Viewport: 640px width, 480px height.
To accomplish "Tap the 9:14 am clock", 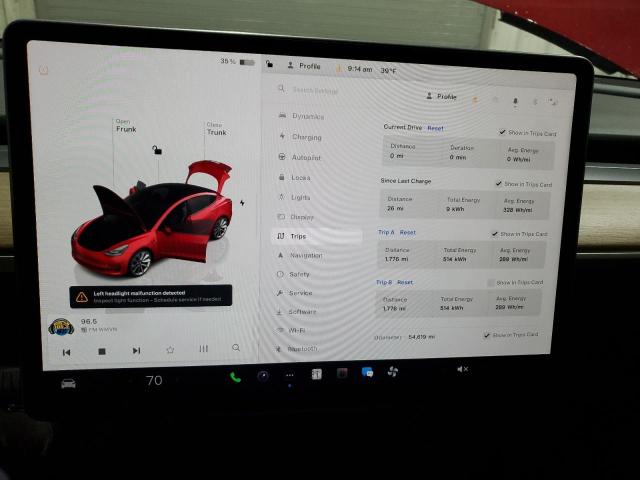I will click(x=360, y=69).
